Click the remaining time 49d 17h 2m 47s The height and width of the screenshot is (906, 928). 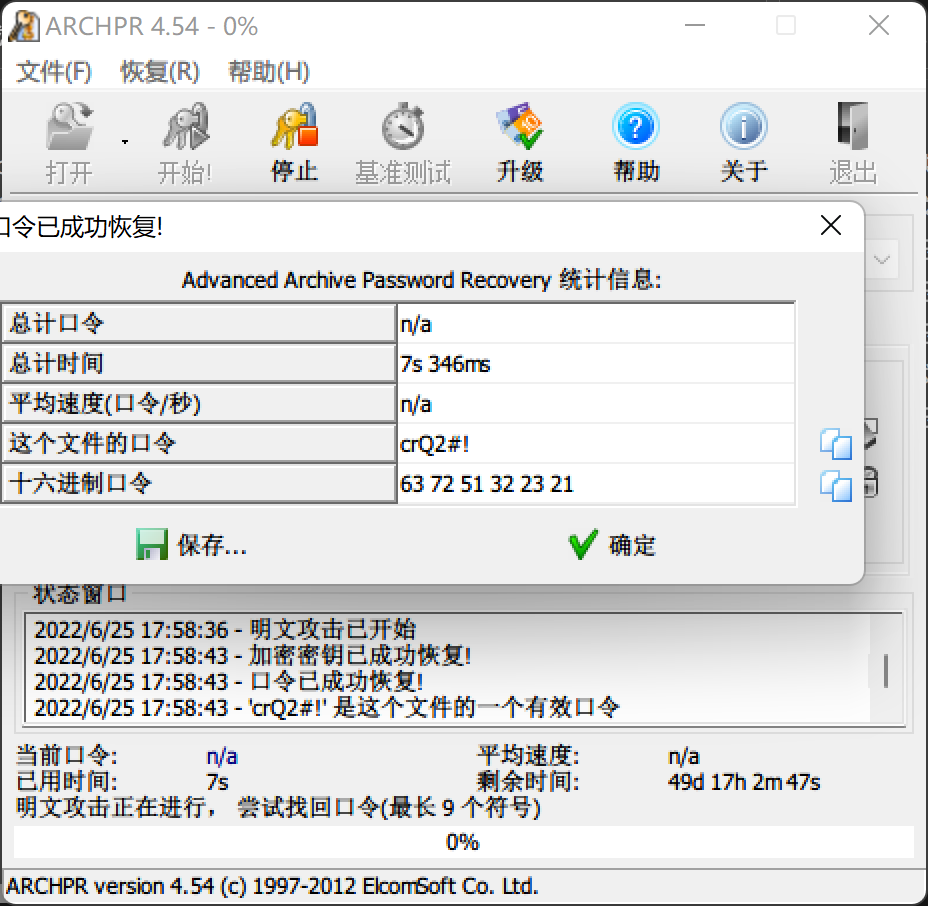pos(744,782)
